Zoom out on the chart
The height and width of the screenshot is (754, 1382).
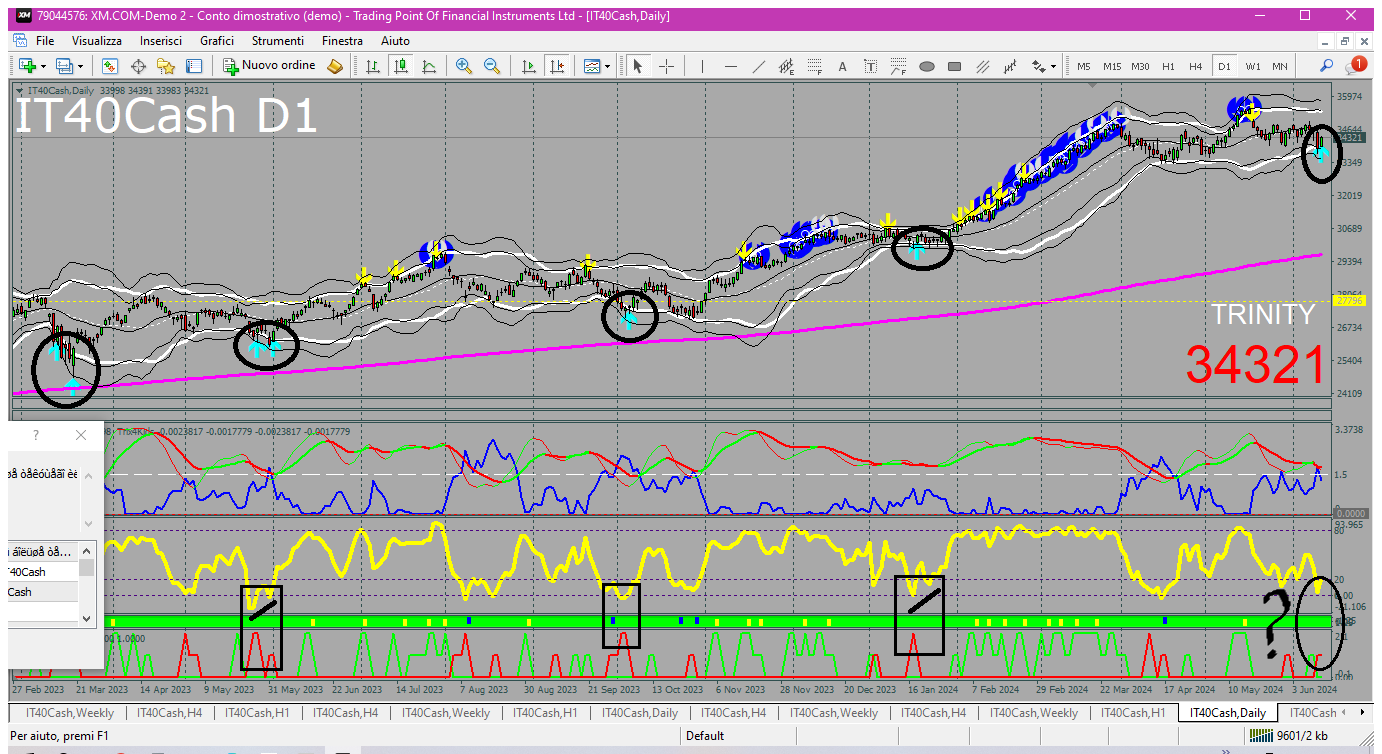tap(492, 66)
